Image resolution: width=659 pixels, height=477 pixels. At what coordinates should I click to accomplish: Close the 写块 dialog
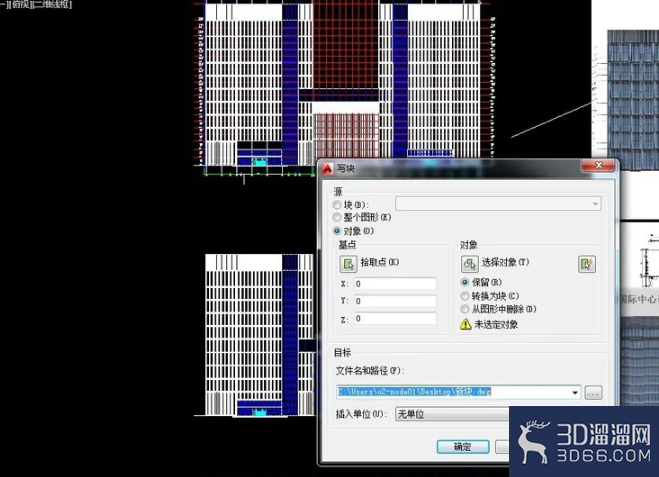599,166
